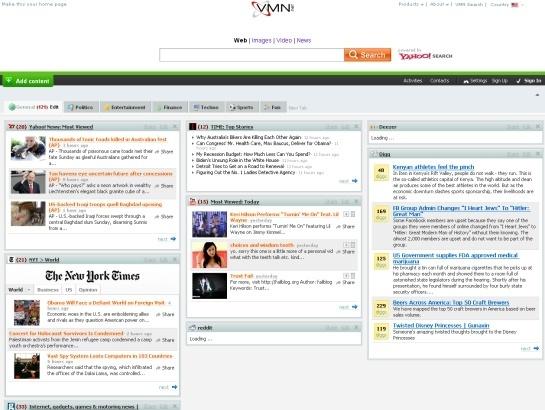Share the Obama Defiant World story
The height and width of the screenshot is (410, 545).
(x=165, y=314)
